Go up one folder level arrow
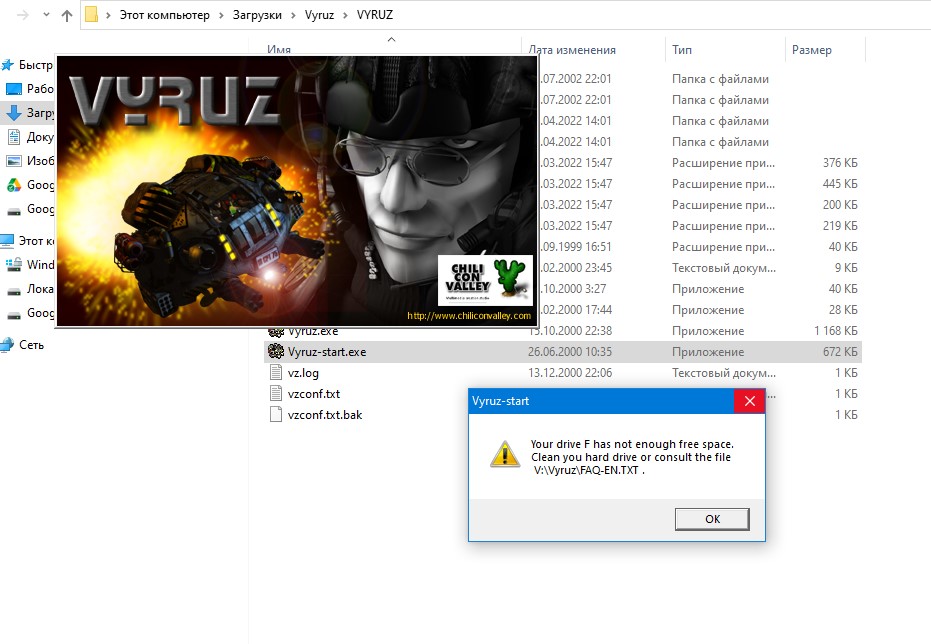Viewport: 931px width, 644px height. click(66, 15)
